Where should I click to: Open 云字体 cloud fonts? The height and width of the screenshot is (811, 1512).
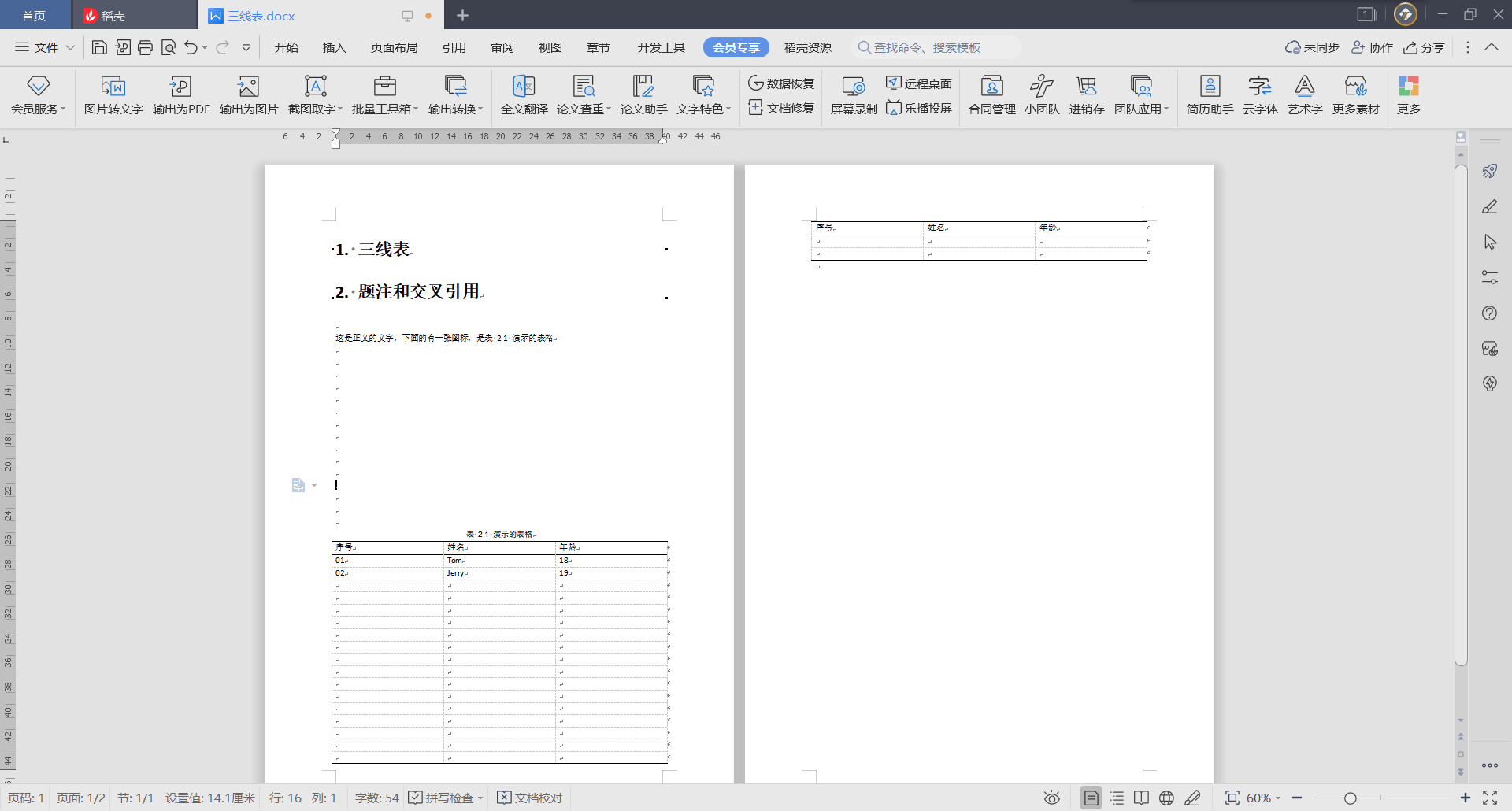1260,94
